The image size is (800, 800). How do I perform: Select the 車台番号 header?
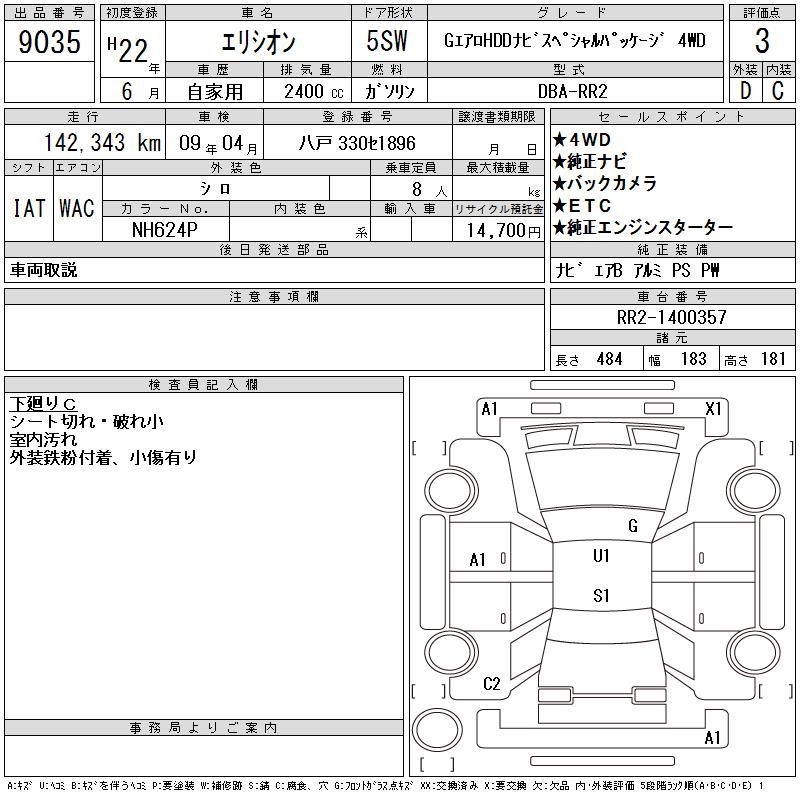[x=672, y=296]
